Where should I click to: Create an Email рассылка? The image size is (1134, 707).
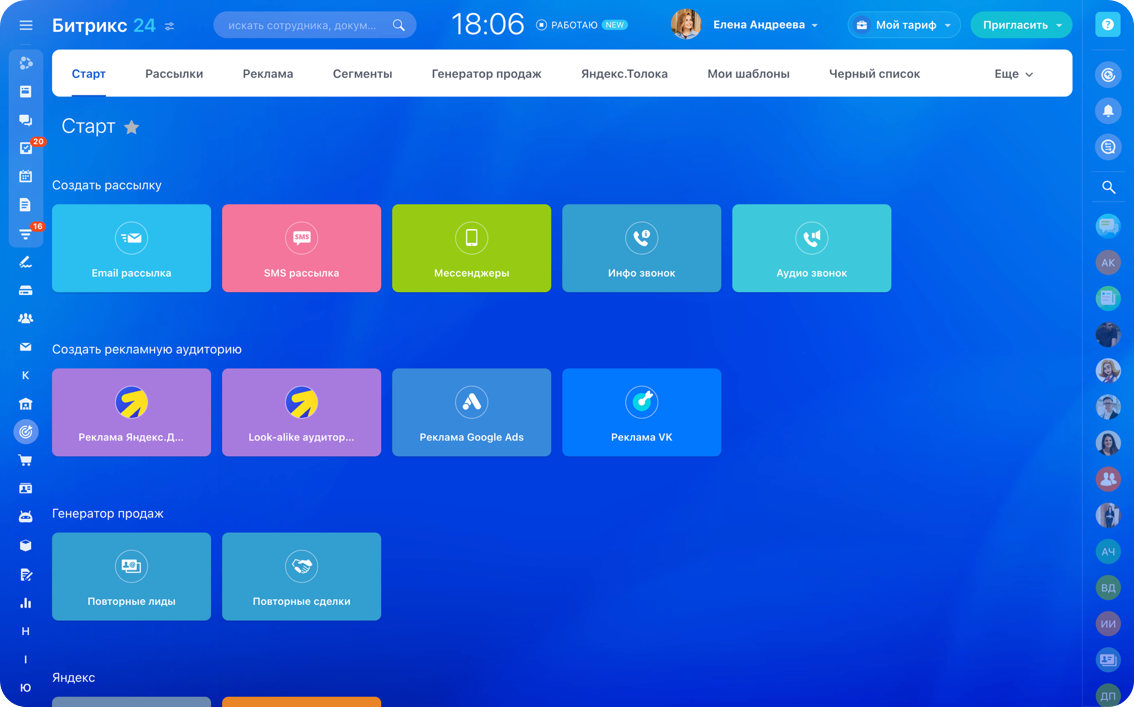132,248
